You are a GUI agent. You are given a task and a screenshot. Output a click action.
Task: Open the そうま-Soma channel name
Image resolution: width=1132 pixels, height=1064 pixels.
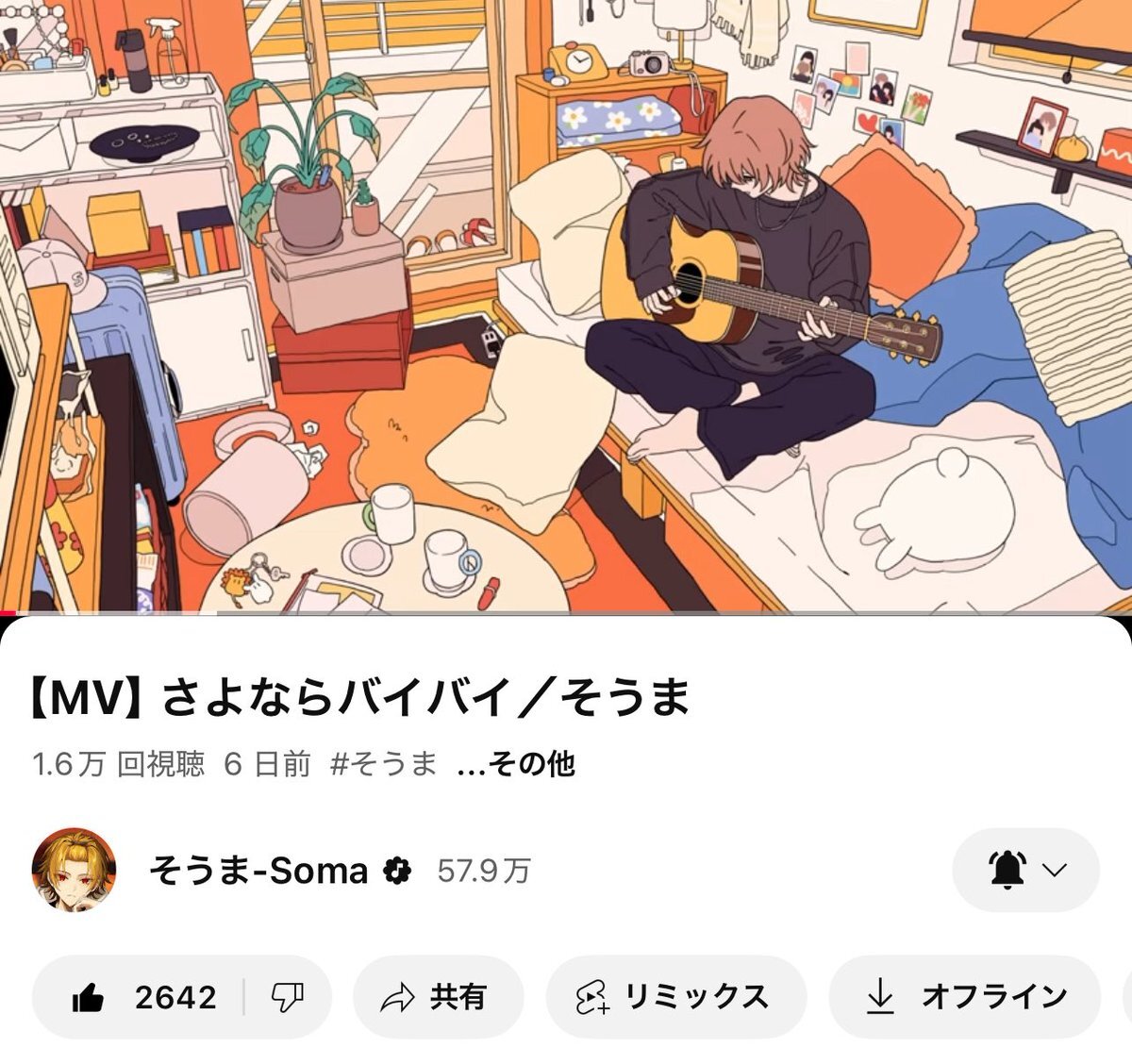[x=258, y=871]
